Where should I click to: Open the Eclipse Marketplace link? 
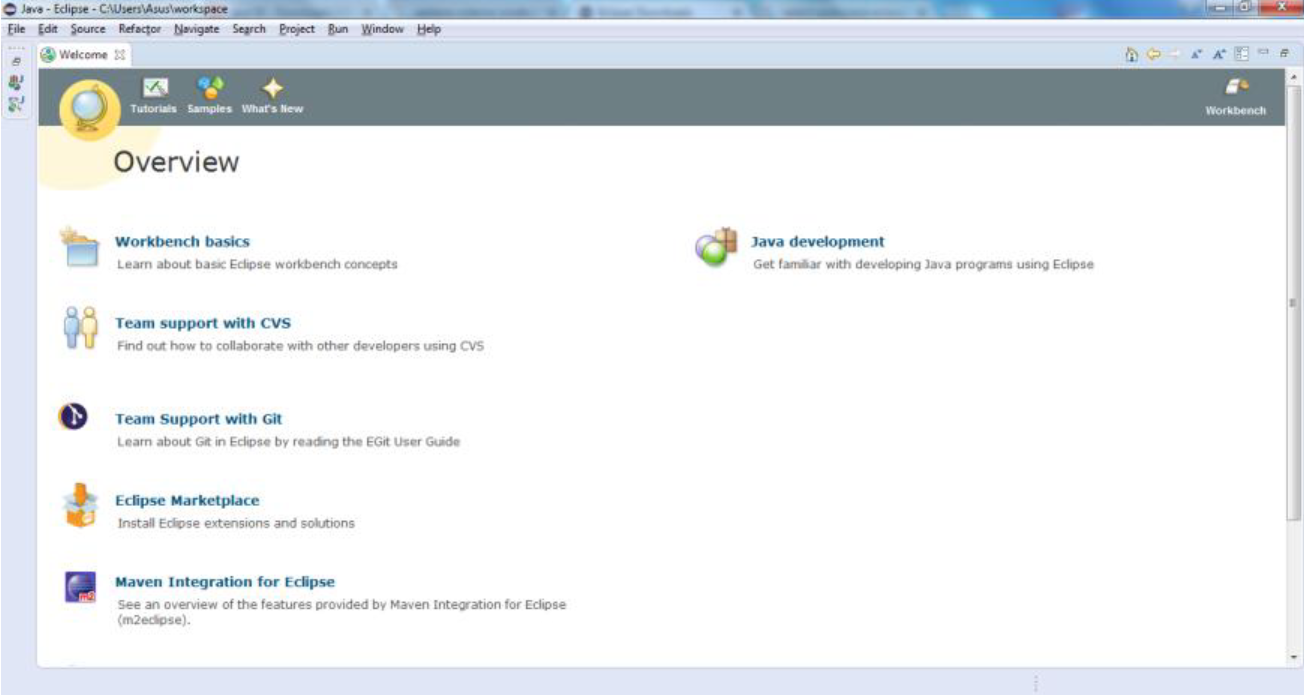pos(187,500)
